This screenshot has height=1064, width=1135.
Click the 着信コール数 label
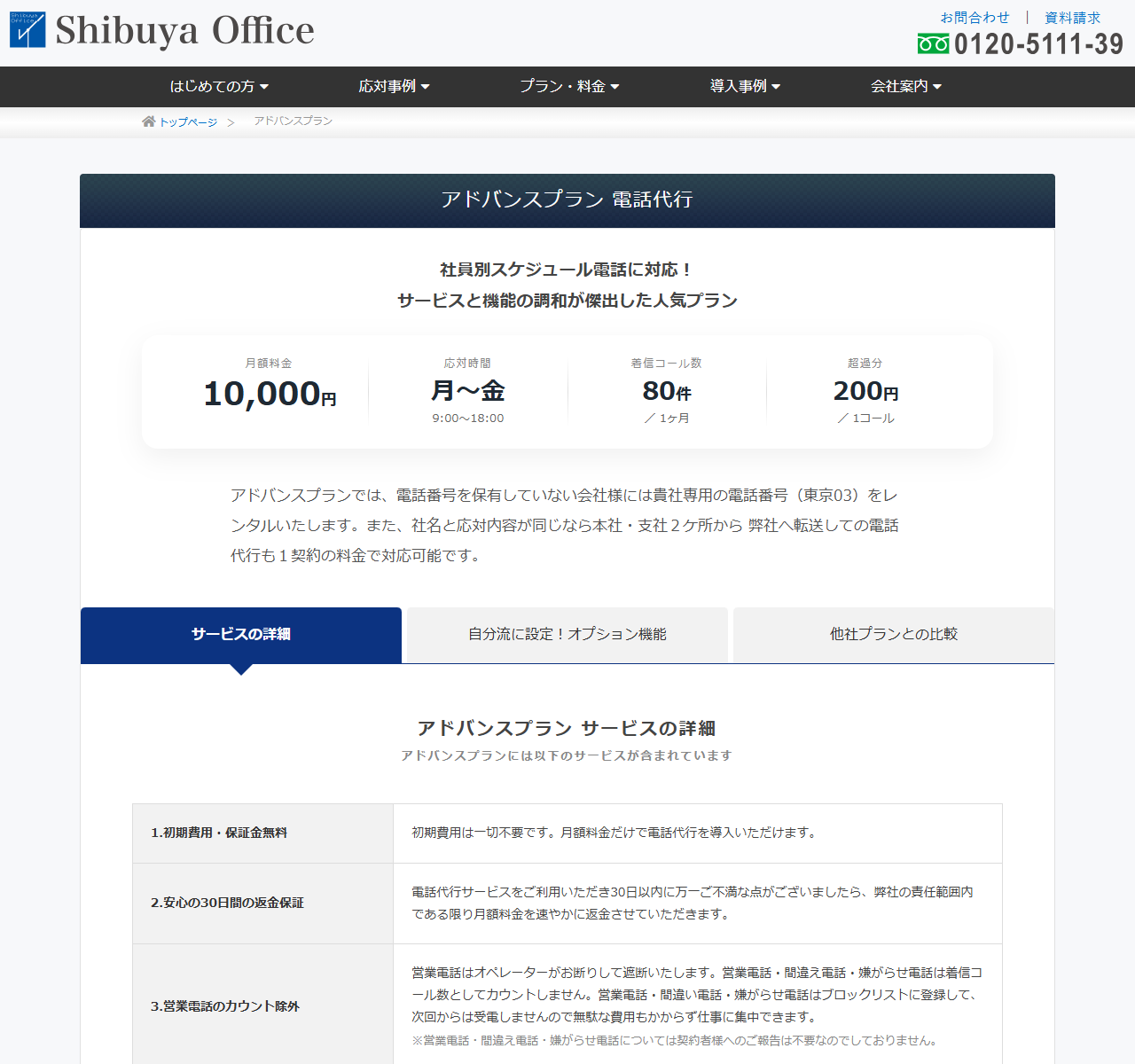coord(667,364)
